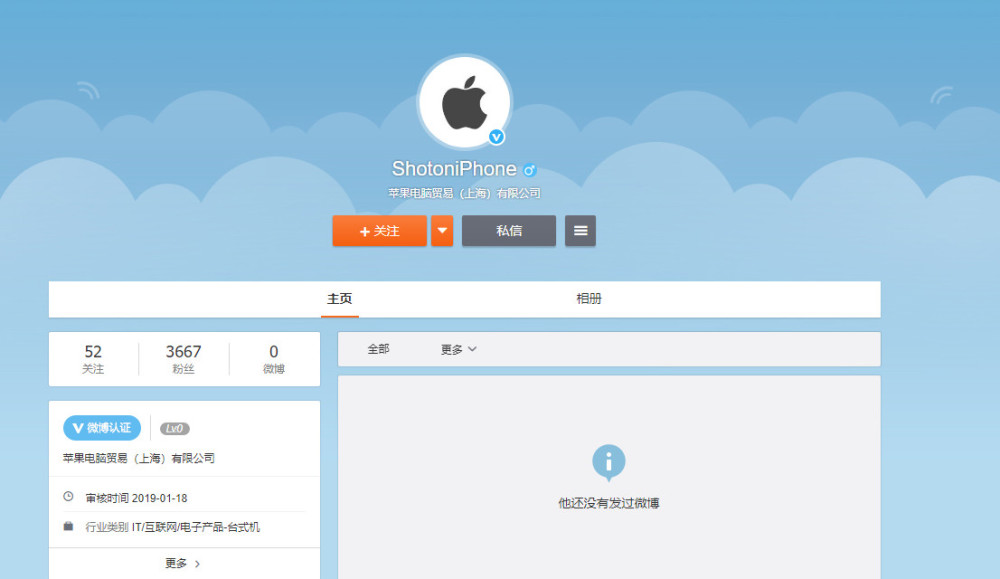Screen dimensions: 1000x579
Task: Open the Apple logo profile avatar
Action: tap(464, 102)
